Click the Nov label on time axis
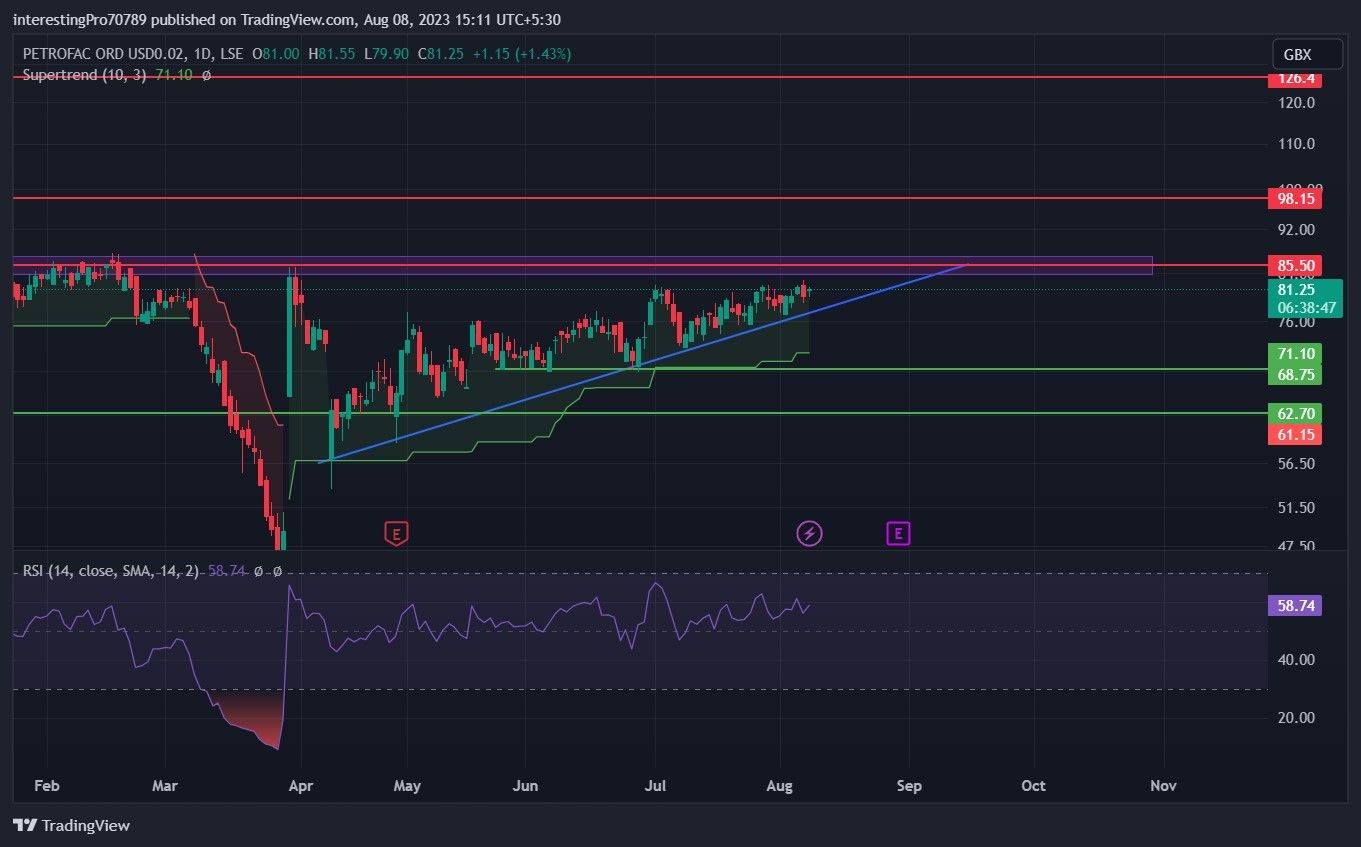 pos(1163,786)
